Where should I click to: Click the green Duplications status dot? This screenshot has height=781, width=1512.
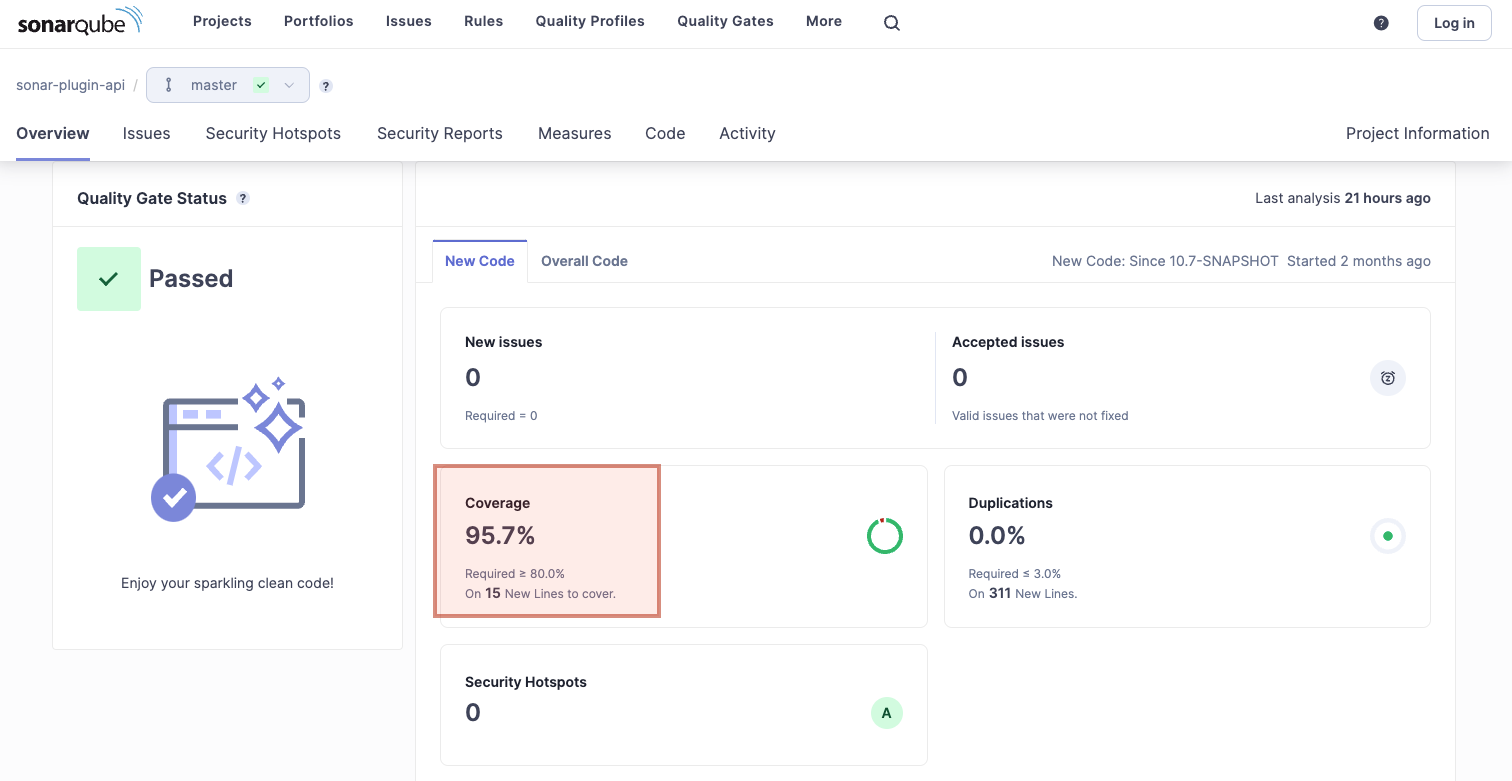point(1387,535)
